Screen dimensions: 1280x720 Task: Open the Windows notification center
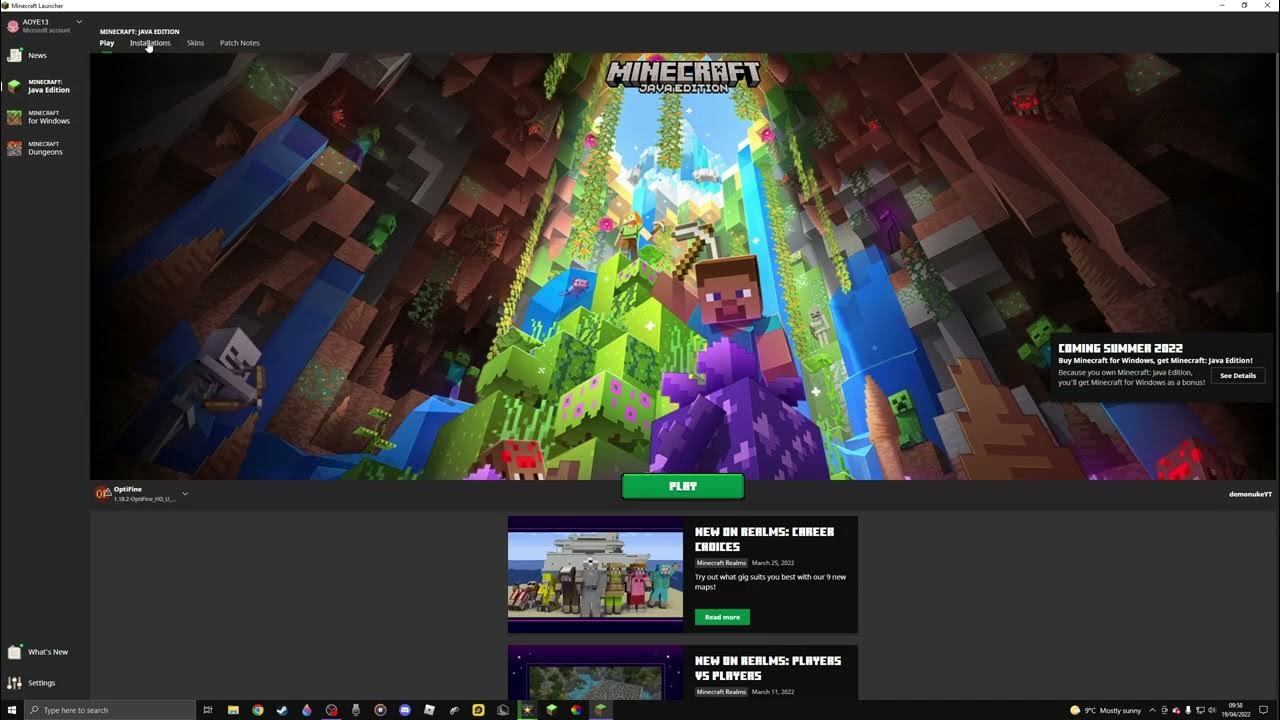[x=1263, y=710]
